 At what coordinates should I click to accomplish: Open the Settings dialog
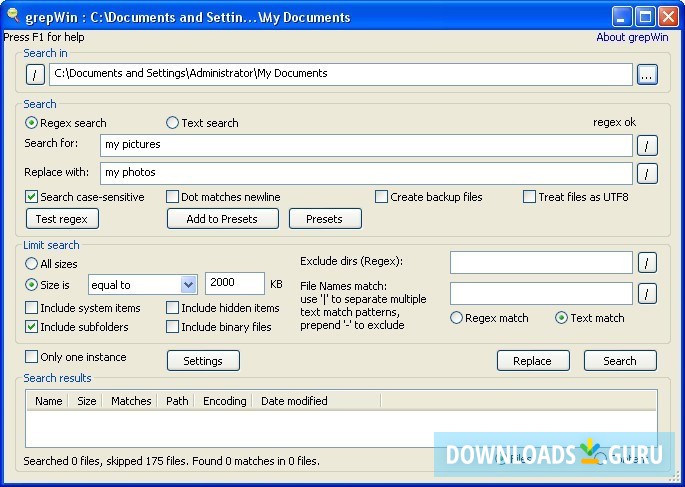(x=203, y=361)
